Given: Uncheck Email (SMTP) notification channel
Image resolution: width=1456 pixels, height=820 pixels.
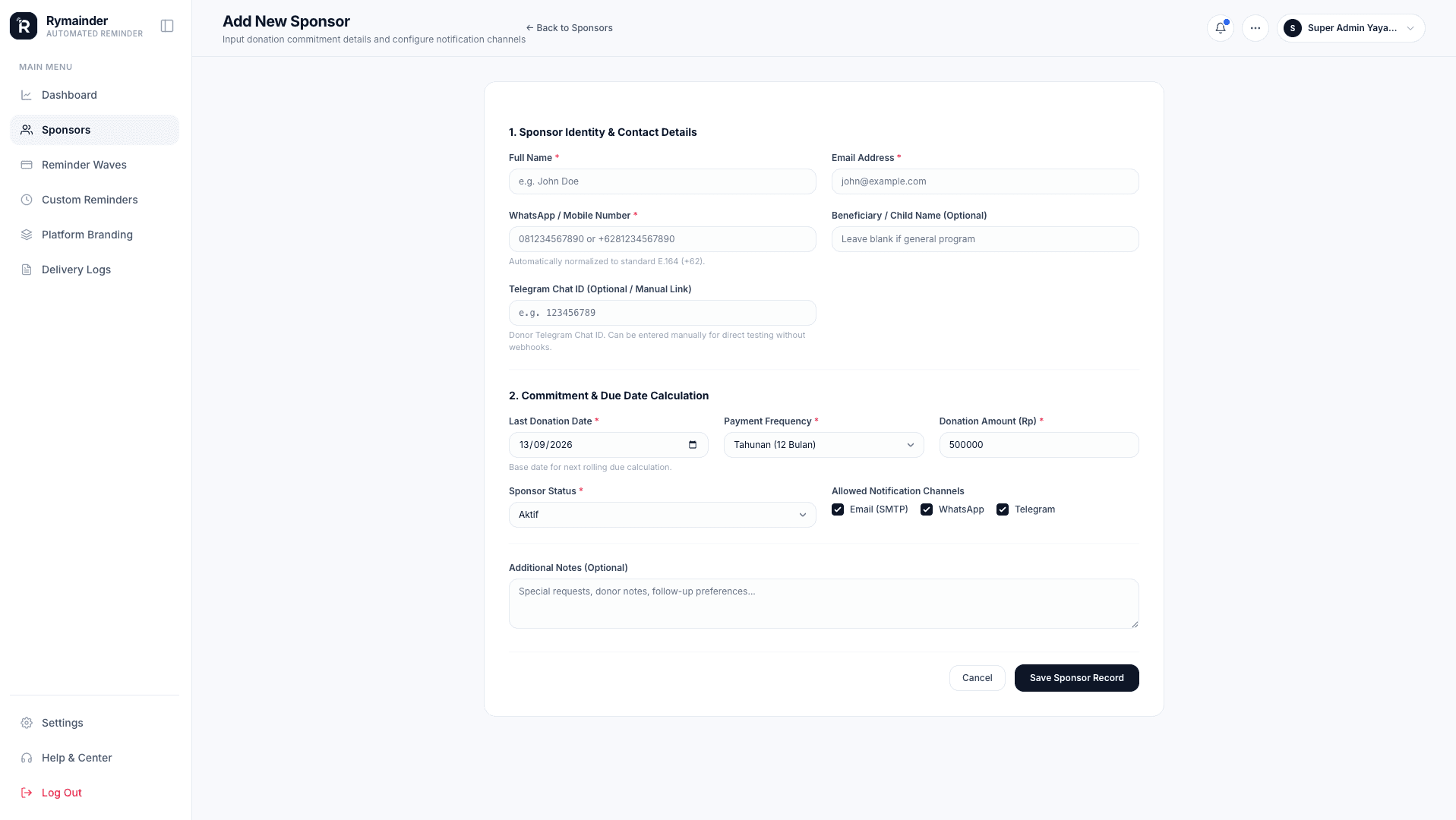Looking at the screenshot, I should [x=838, y=509].
